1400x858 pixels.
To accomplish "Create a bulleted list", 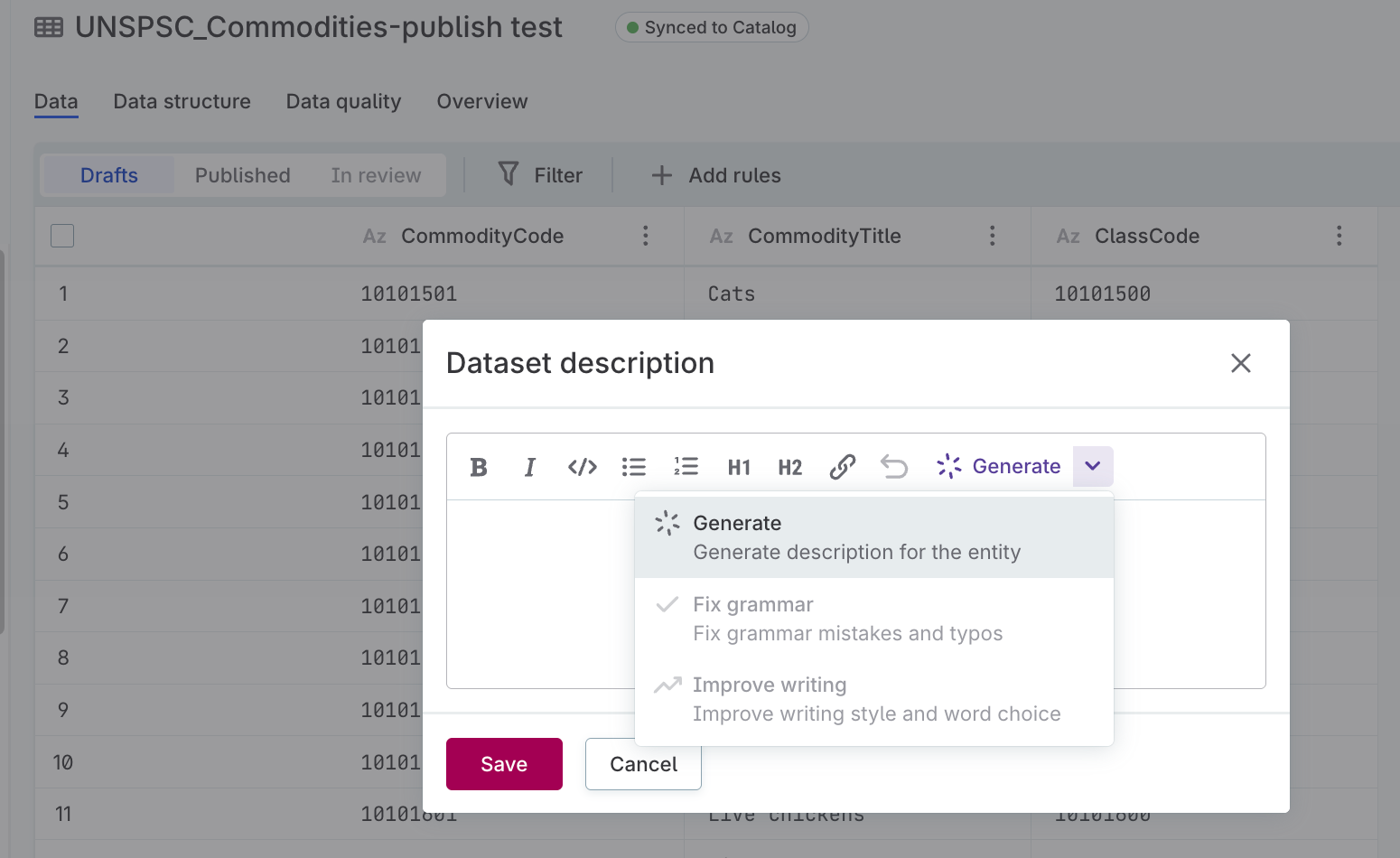I will (x=634, y=467).
